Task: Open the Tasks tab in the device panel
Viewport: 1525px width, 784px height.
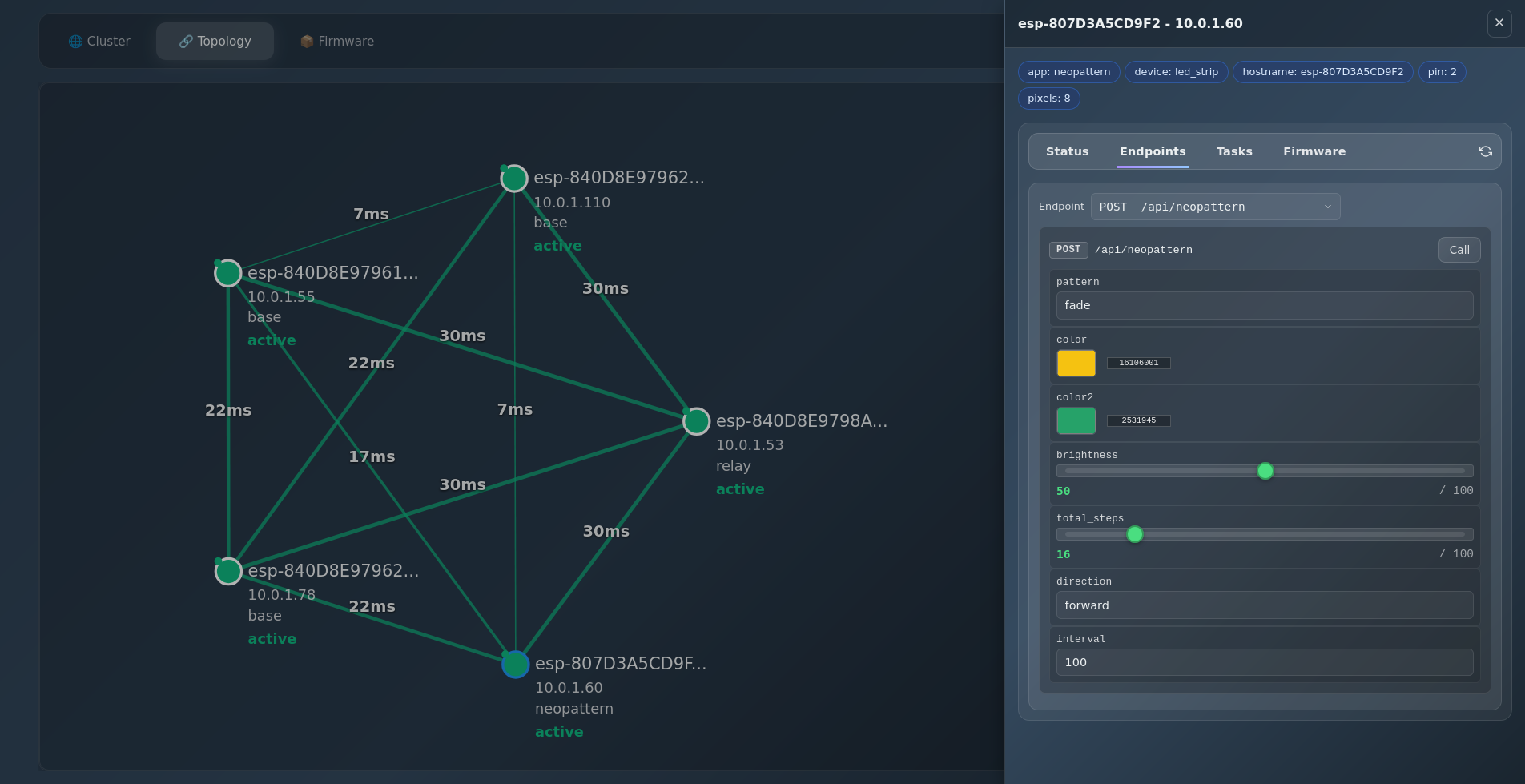Action: [1233, 151]
